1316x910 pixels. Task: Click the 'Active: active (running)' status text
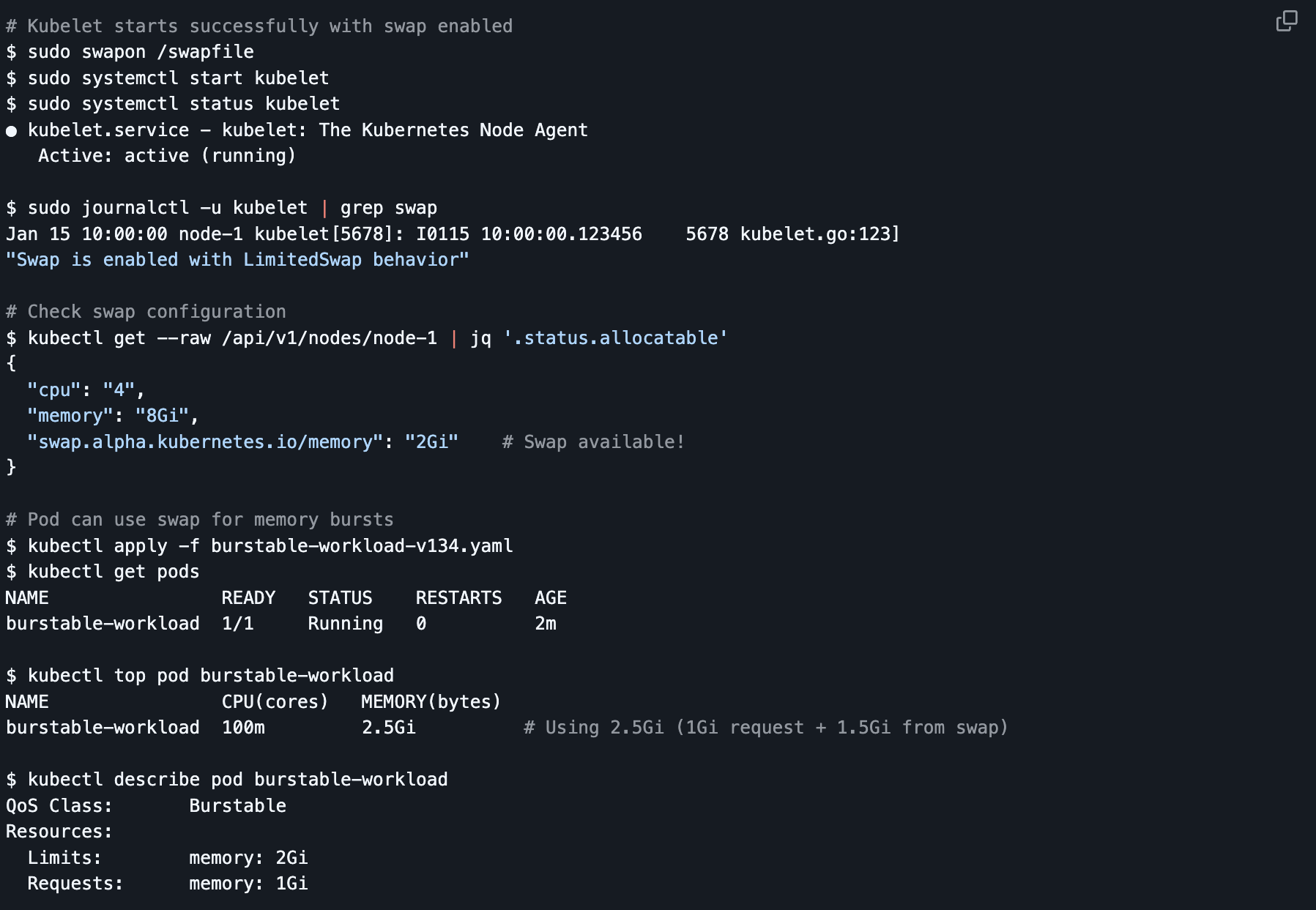[167, 156]
